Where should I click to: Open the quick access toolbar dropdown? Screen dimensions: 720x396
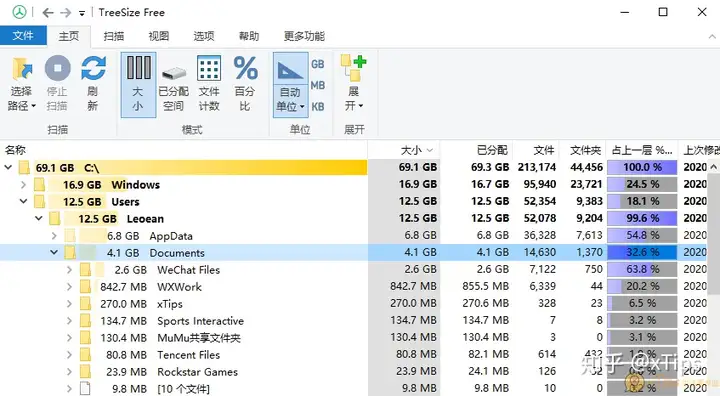click(x=82, y=13)
